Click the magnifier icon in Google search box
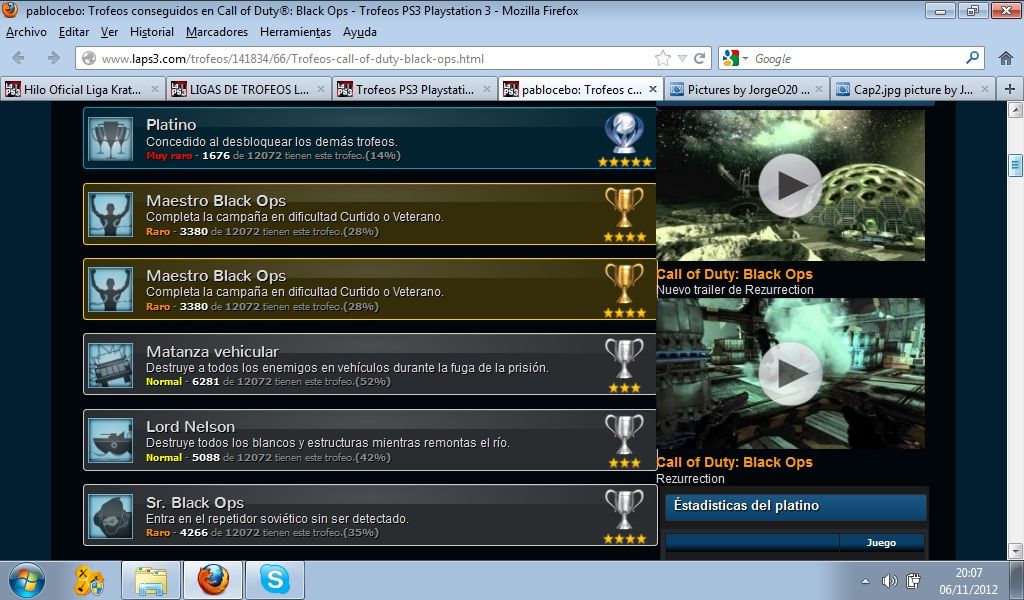The image size is (1024, 600). (x=972, y=58)
